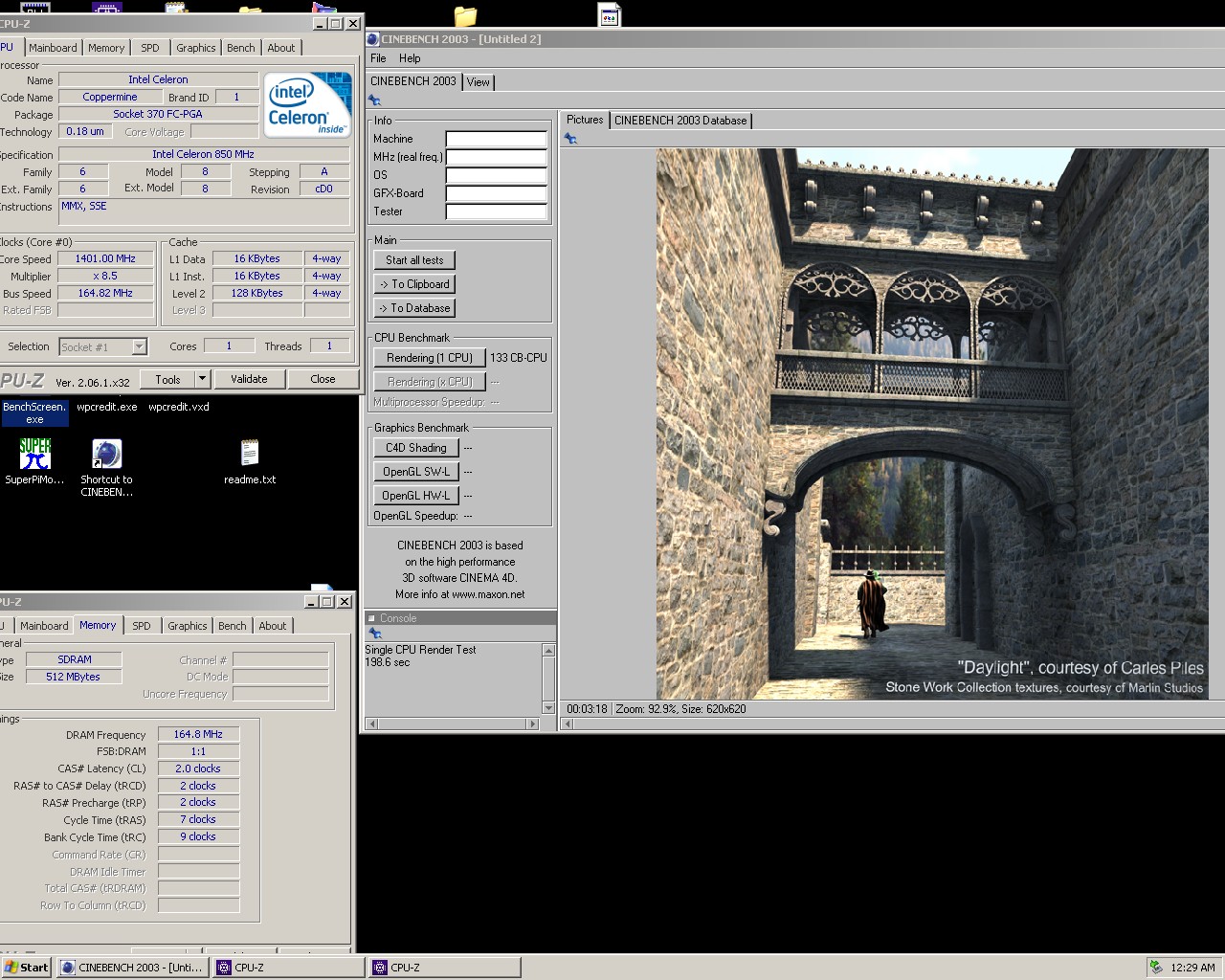
Task: Open Graphics tab in lower CPU-Z window
Action: tap(188, 626)
